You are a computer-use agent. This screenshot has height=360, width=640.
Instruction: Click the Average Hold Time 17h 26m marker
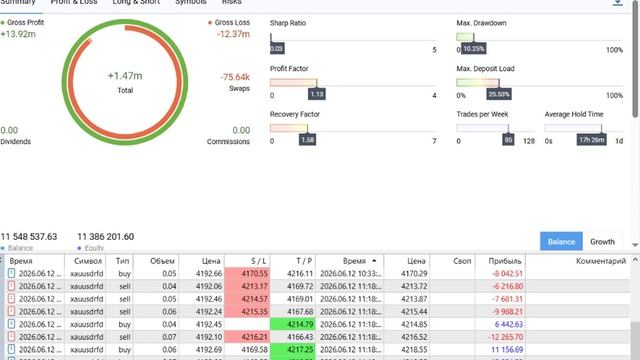coord(591,140)
